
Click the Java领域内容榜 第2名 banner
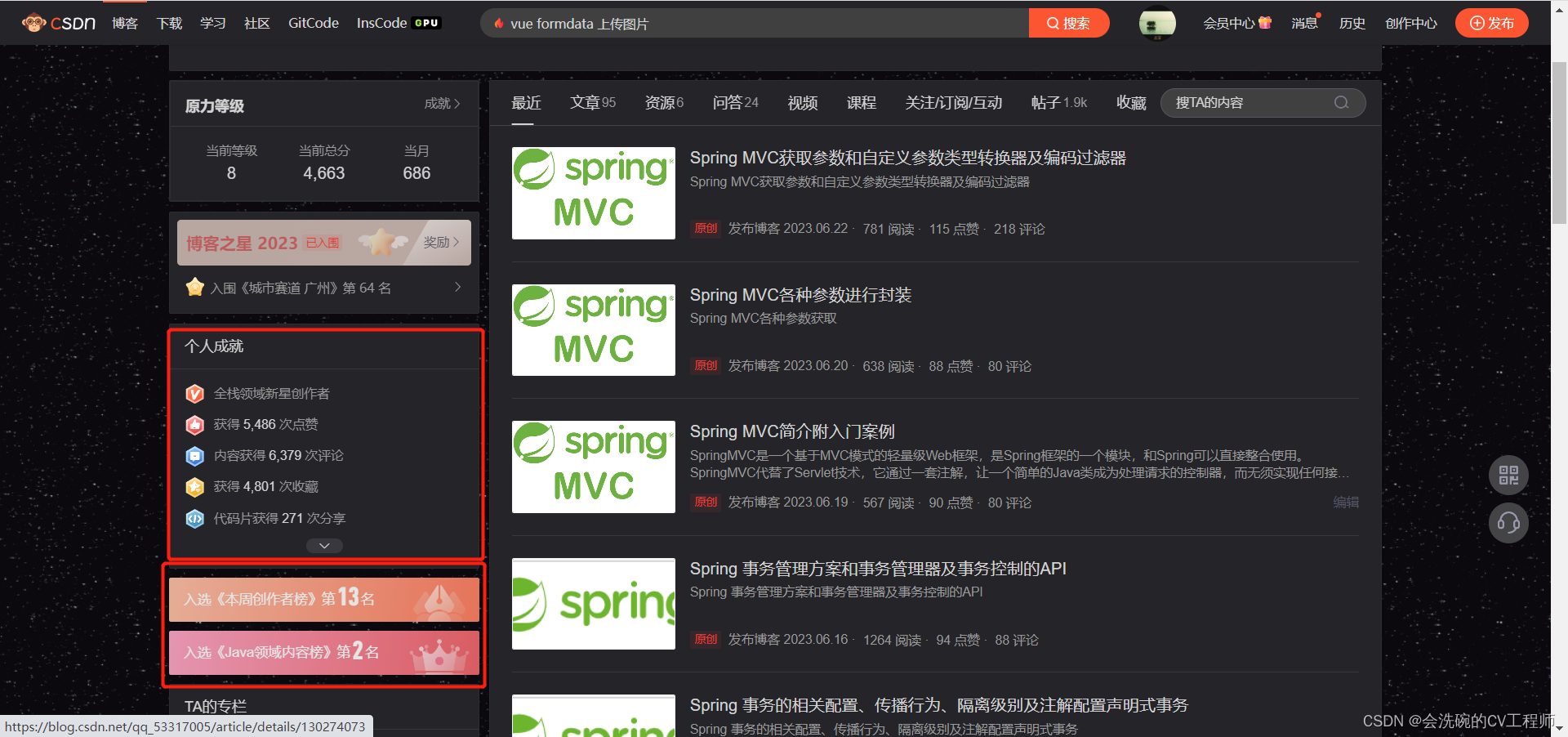tap(324, 652)
